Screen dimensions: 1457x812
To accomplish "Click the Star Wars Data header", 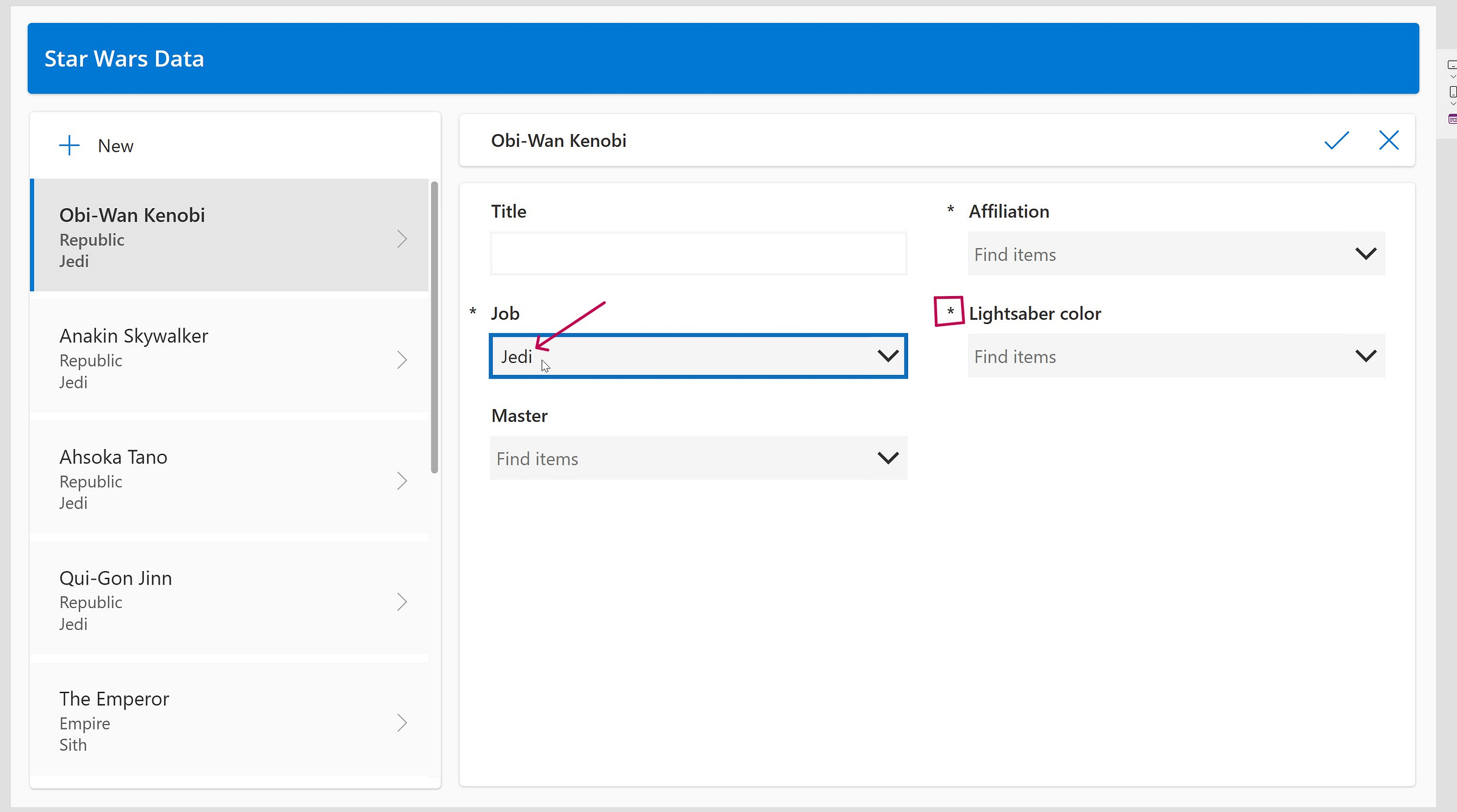I will click(124, 59).
